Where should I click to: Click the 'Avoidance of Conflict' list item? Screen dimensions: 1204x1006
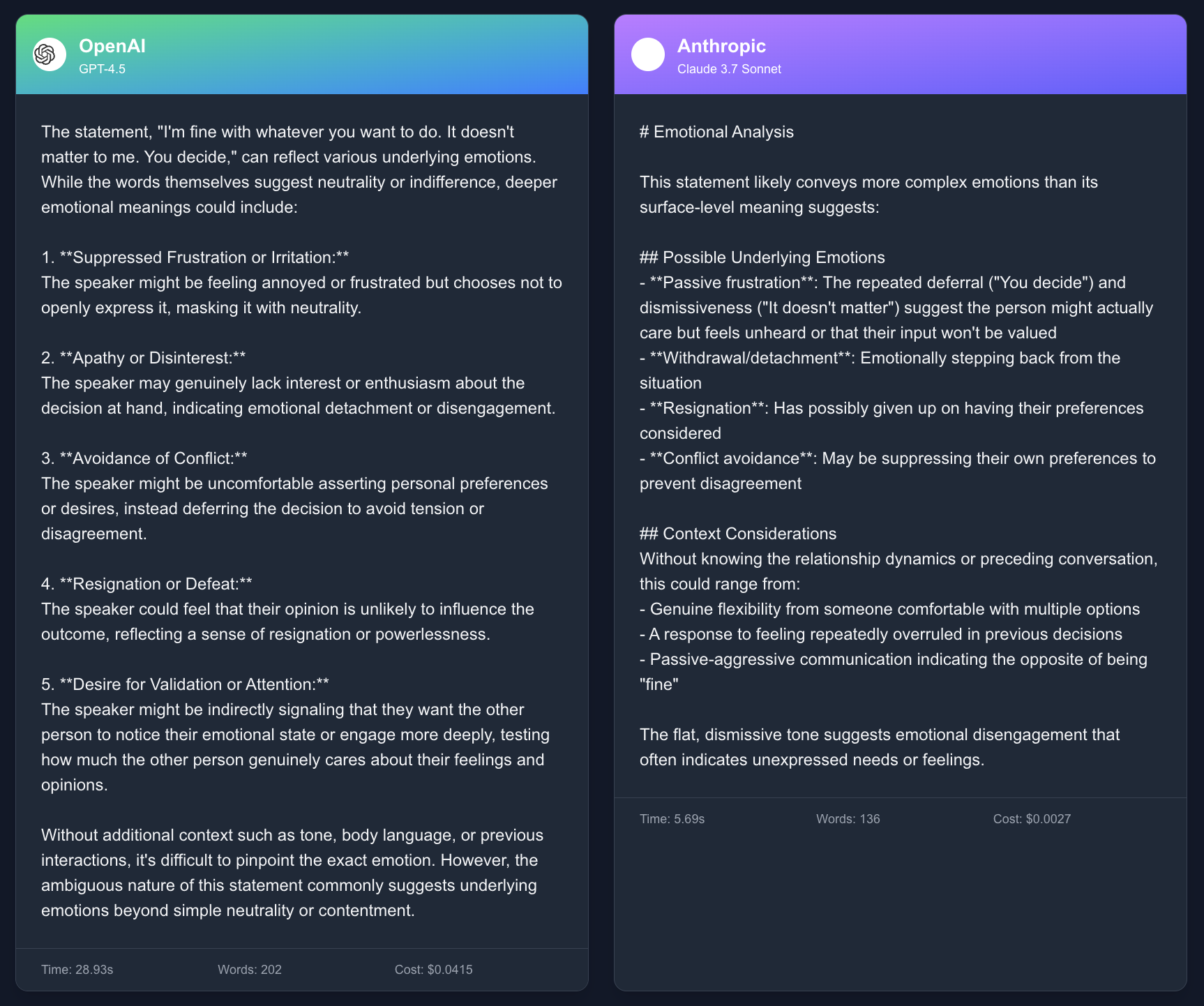pyautogui.click(x=144, y=458)
